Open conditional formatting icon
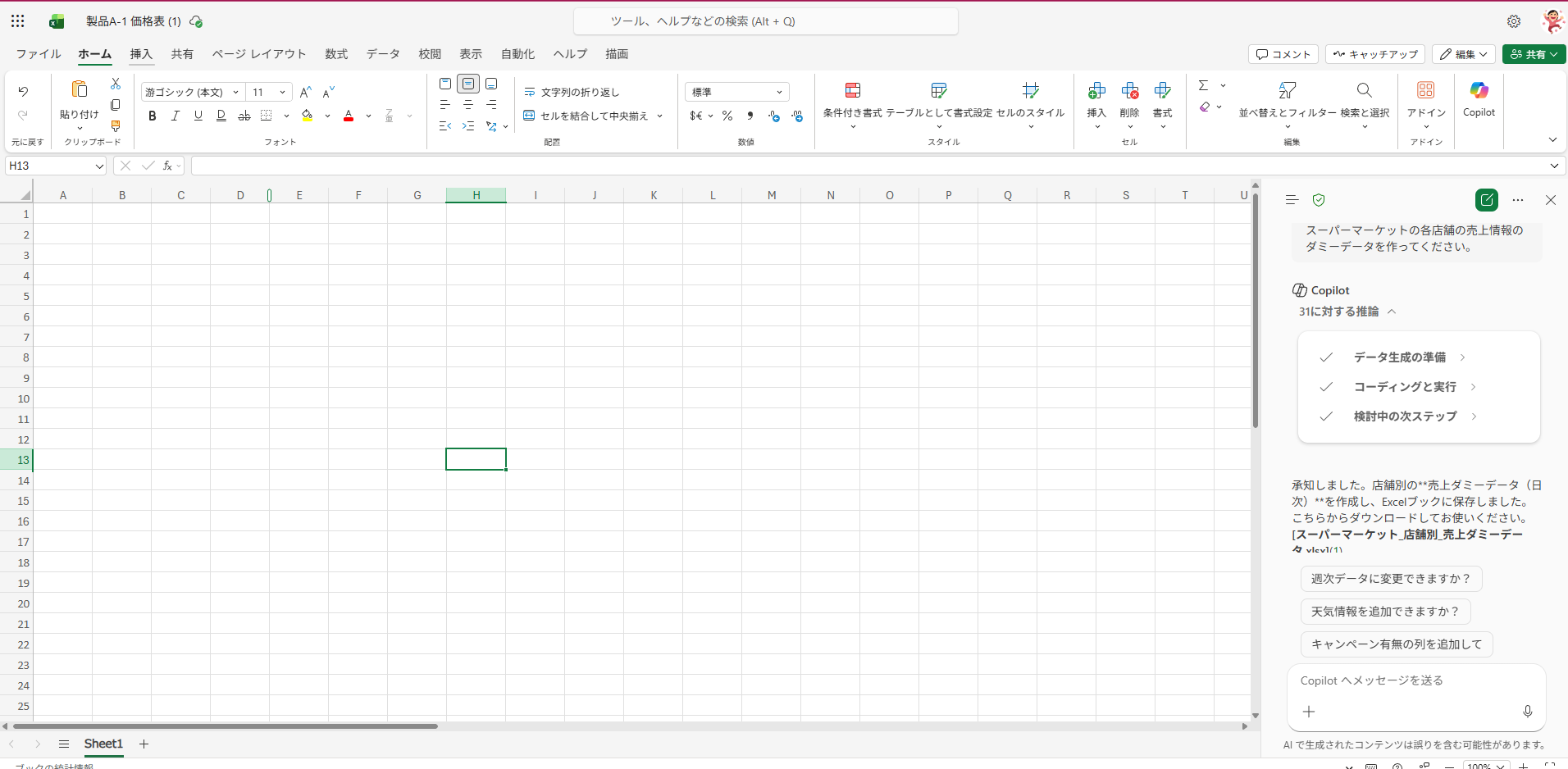The image size is (1568, 769). click(853, 91)
